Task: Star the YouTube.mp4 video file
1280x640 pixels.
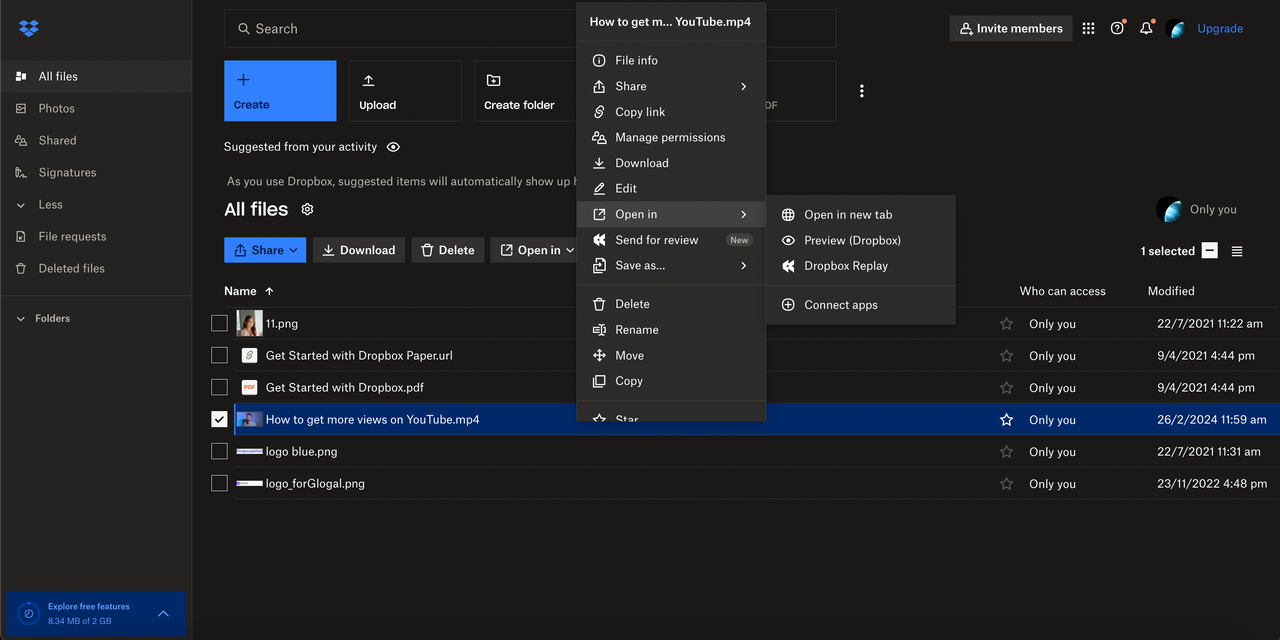Action: (x=1007, y=420)
